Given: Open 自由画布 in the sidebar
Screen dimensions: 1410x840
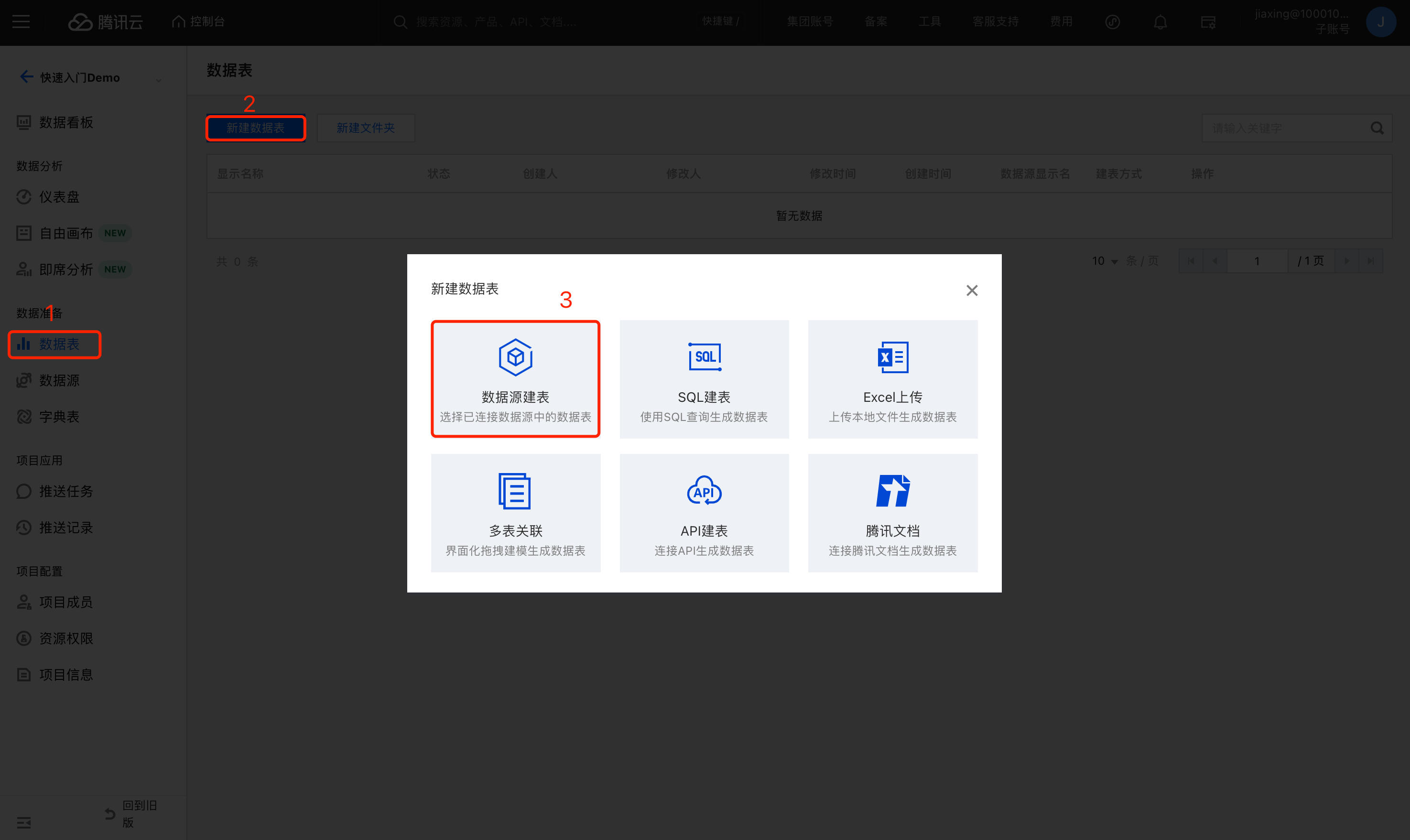Looking at the screenshot, I should tap(55, 233).
